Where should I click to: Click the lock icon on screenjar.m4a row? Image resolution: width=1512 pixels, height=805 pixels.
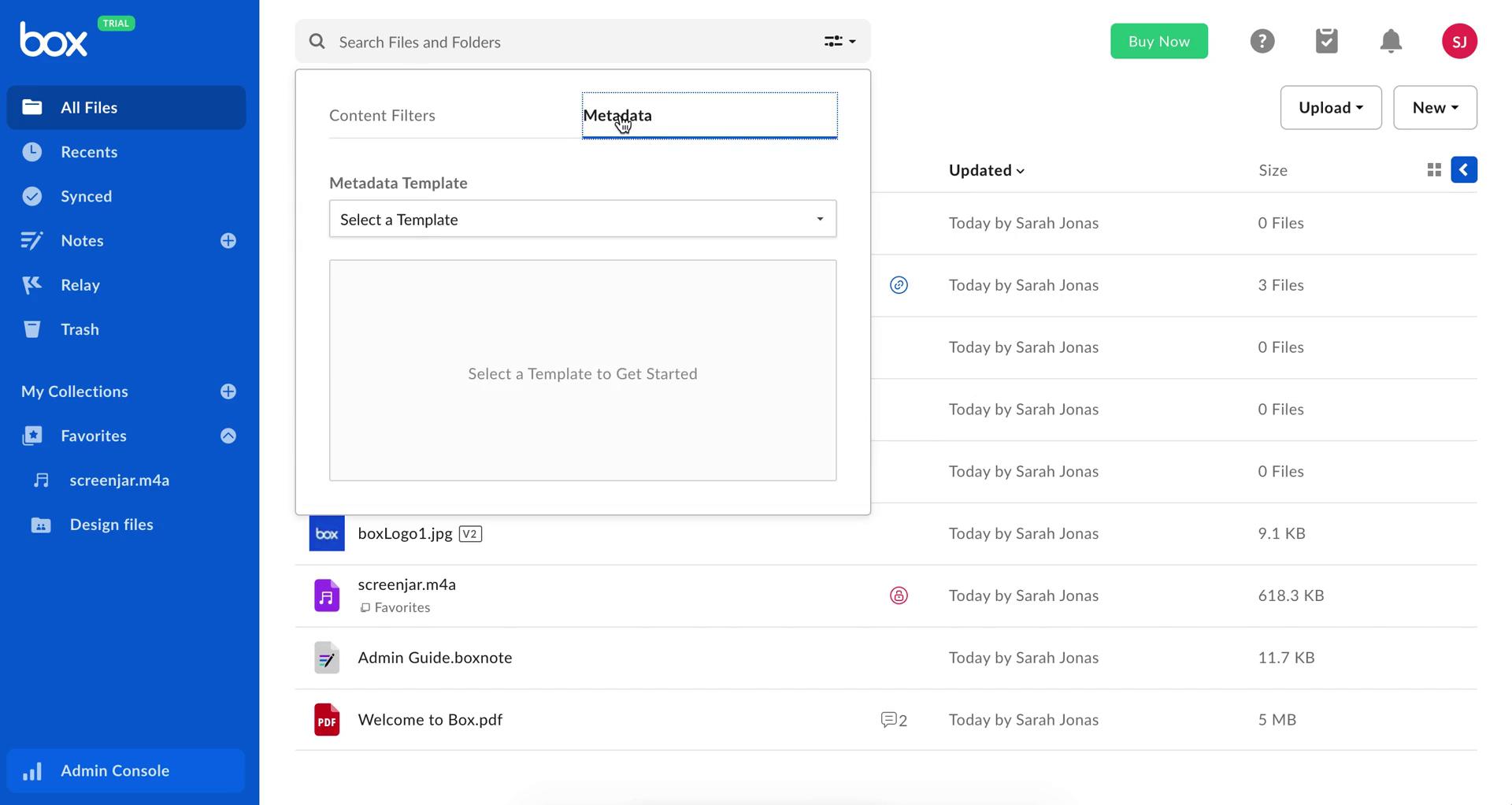[x=899, y=595]
